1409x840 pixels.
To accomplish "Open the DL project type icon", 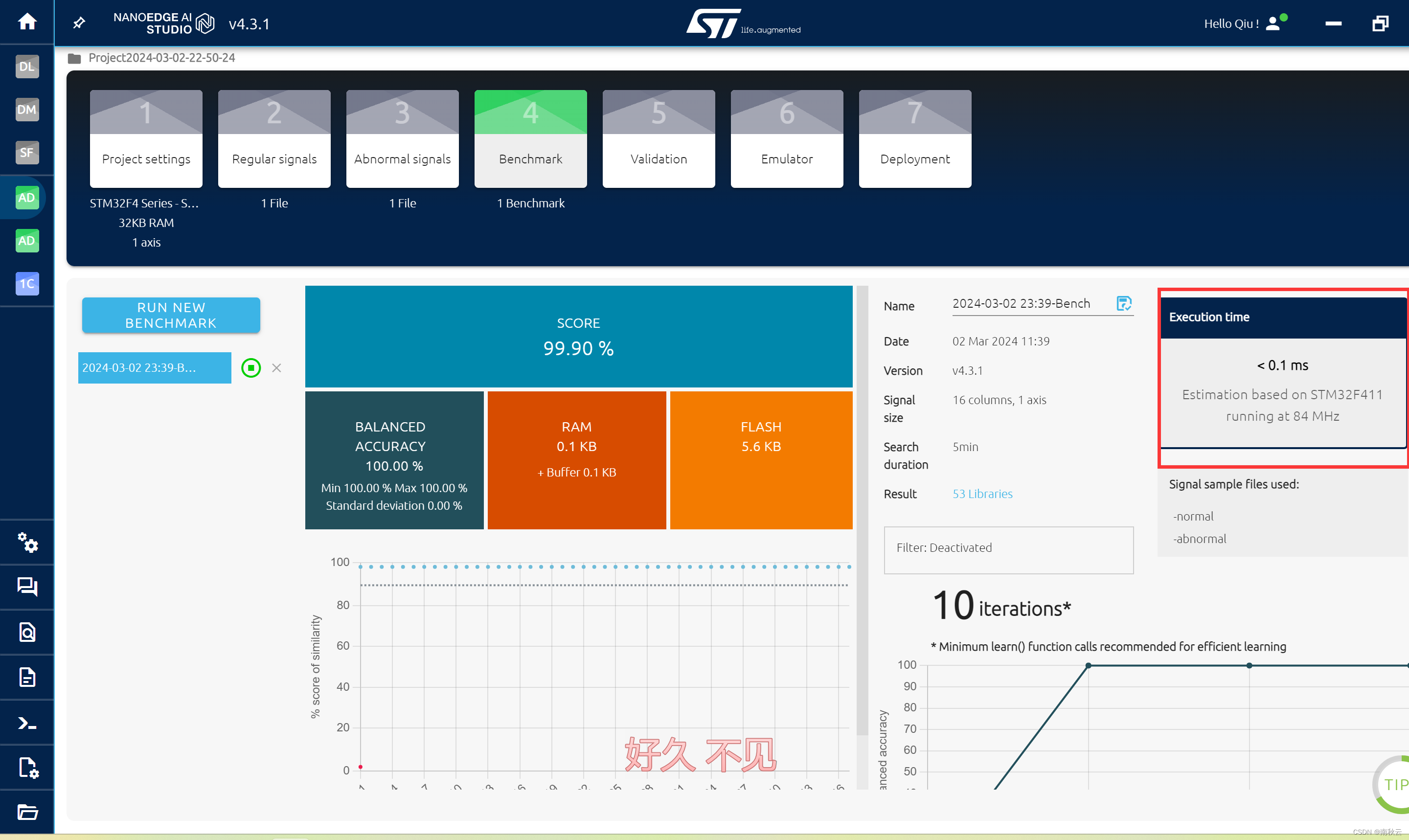I will point(26,67).
